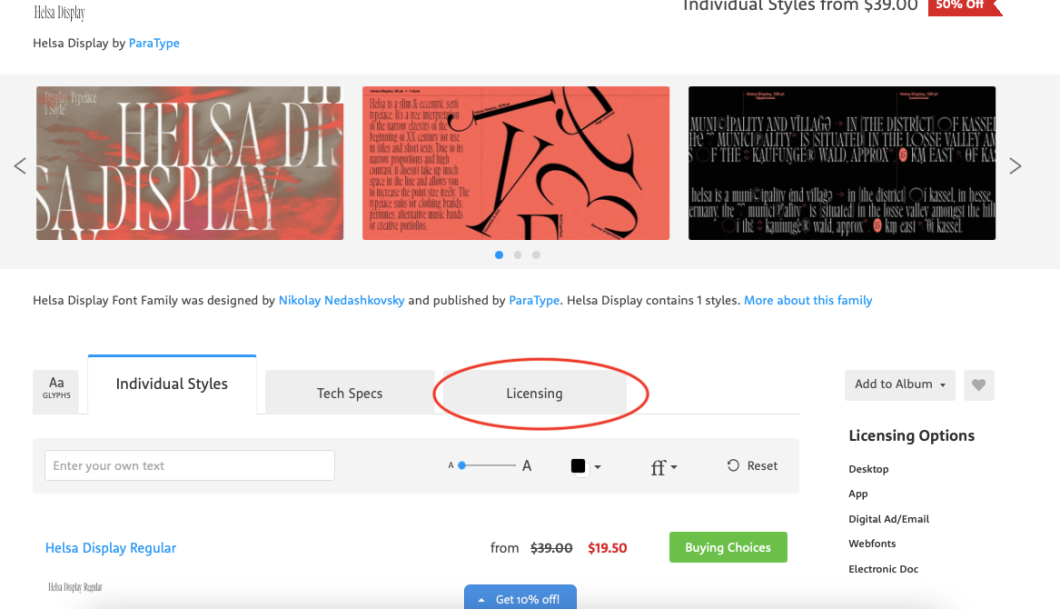This screenshot has height=609, width=1060.
Task: Click More about this family link
Action: pos(808,300)
